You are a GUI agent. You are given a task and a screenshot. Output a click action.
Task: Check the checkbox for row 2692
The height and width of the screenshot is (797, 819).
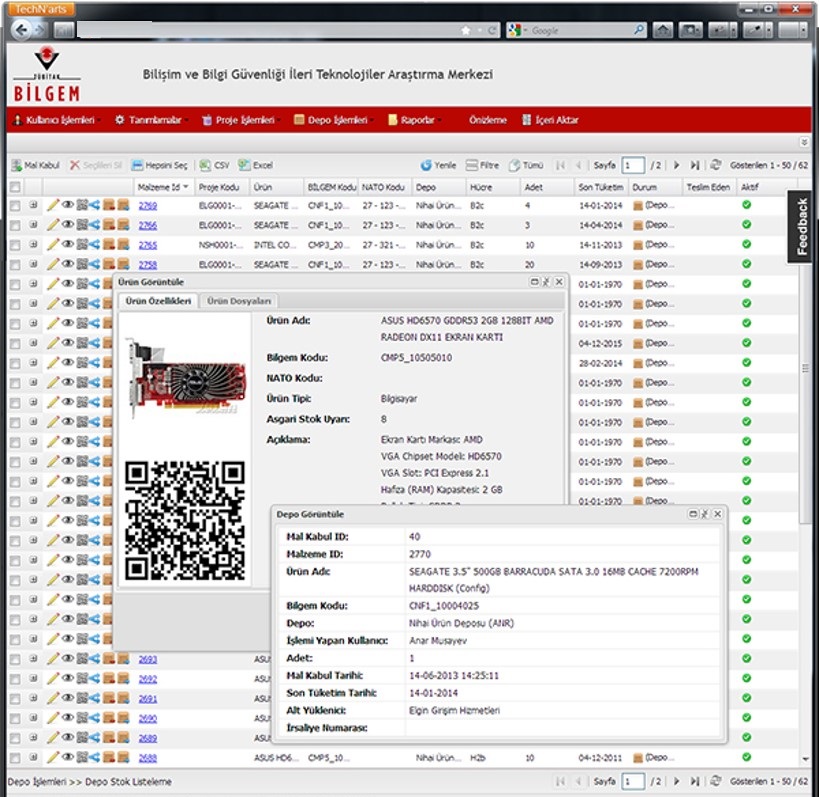pyautogui.click(x=15, y=679)
